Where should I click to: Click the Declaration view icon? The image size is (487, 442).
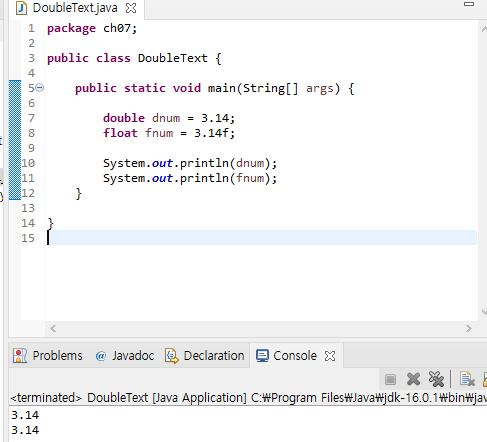pos(172,356)
